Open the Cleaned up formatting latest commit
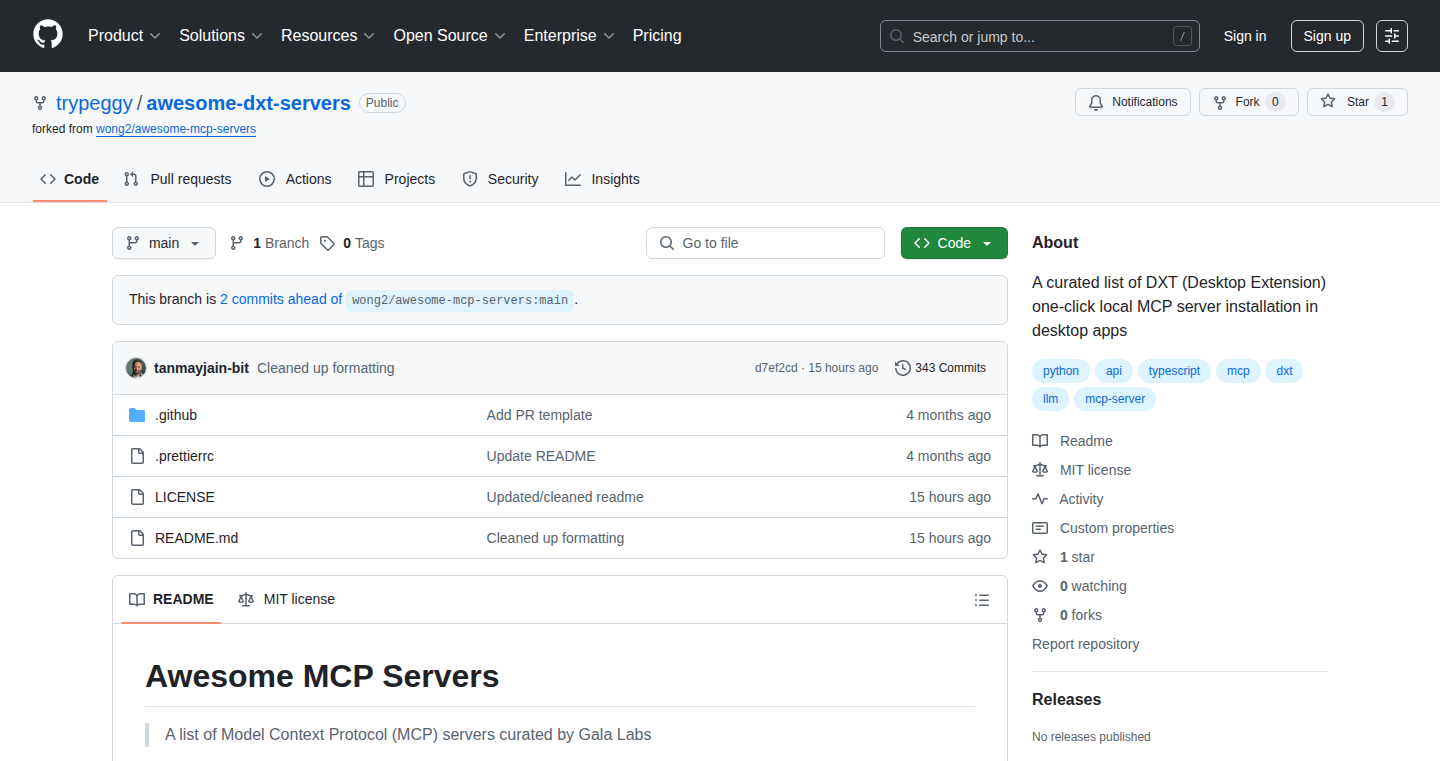This screenshot has height=761, width=1440. tap(326, 368)
